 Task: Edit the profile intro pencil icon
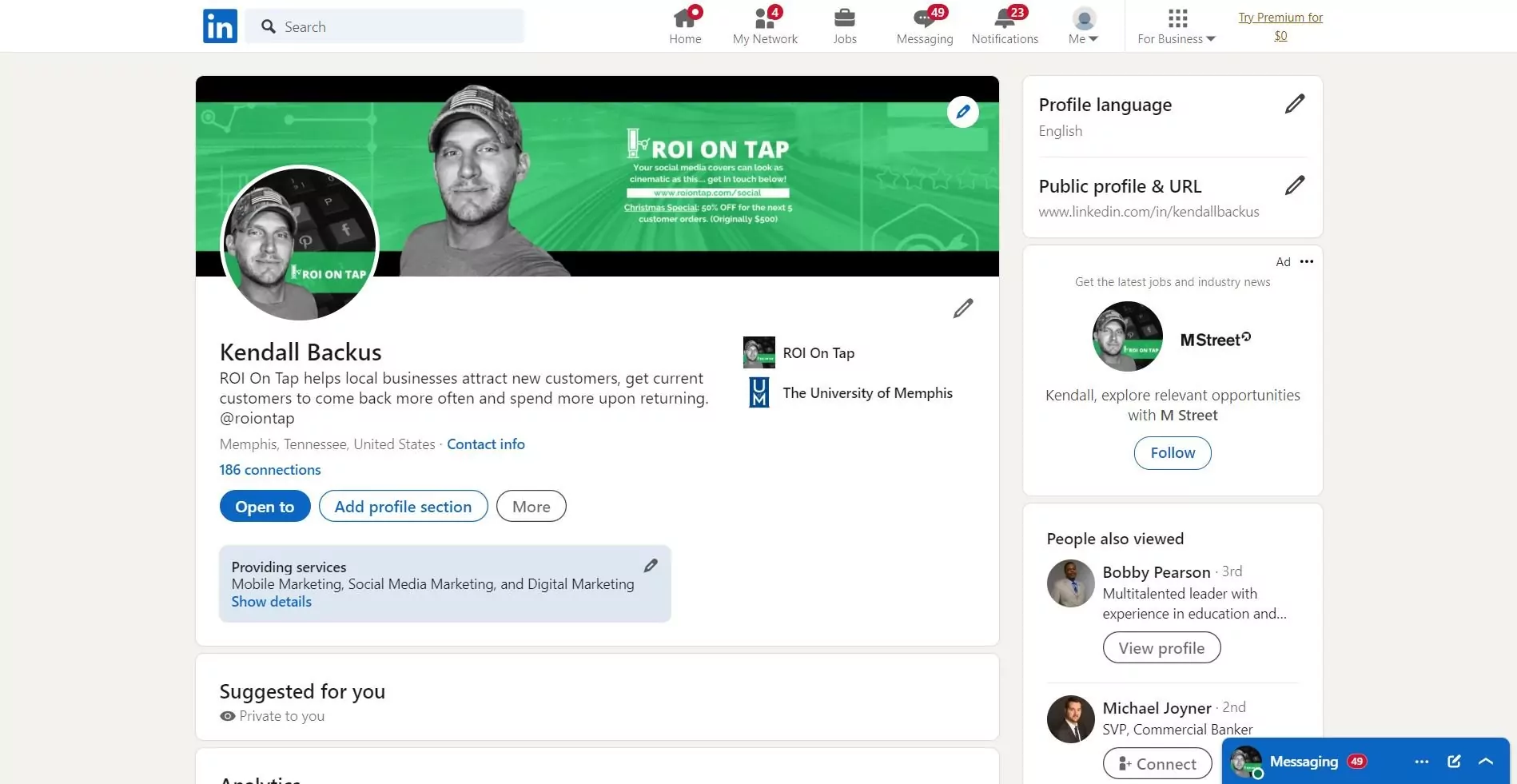(x=962, y=308)
